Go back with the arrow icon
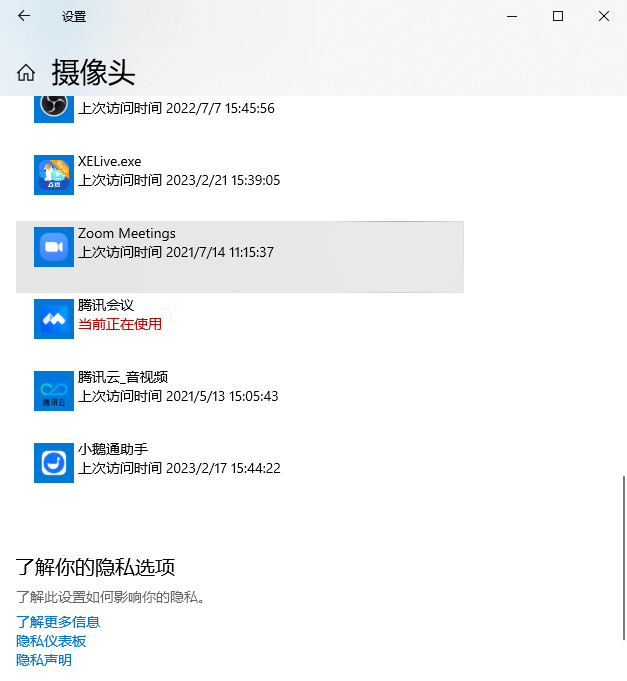Viewport: 627px width, 681px height. click(x=24, y=16)
